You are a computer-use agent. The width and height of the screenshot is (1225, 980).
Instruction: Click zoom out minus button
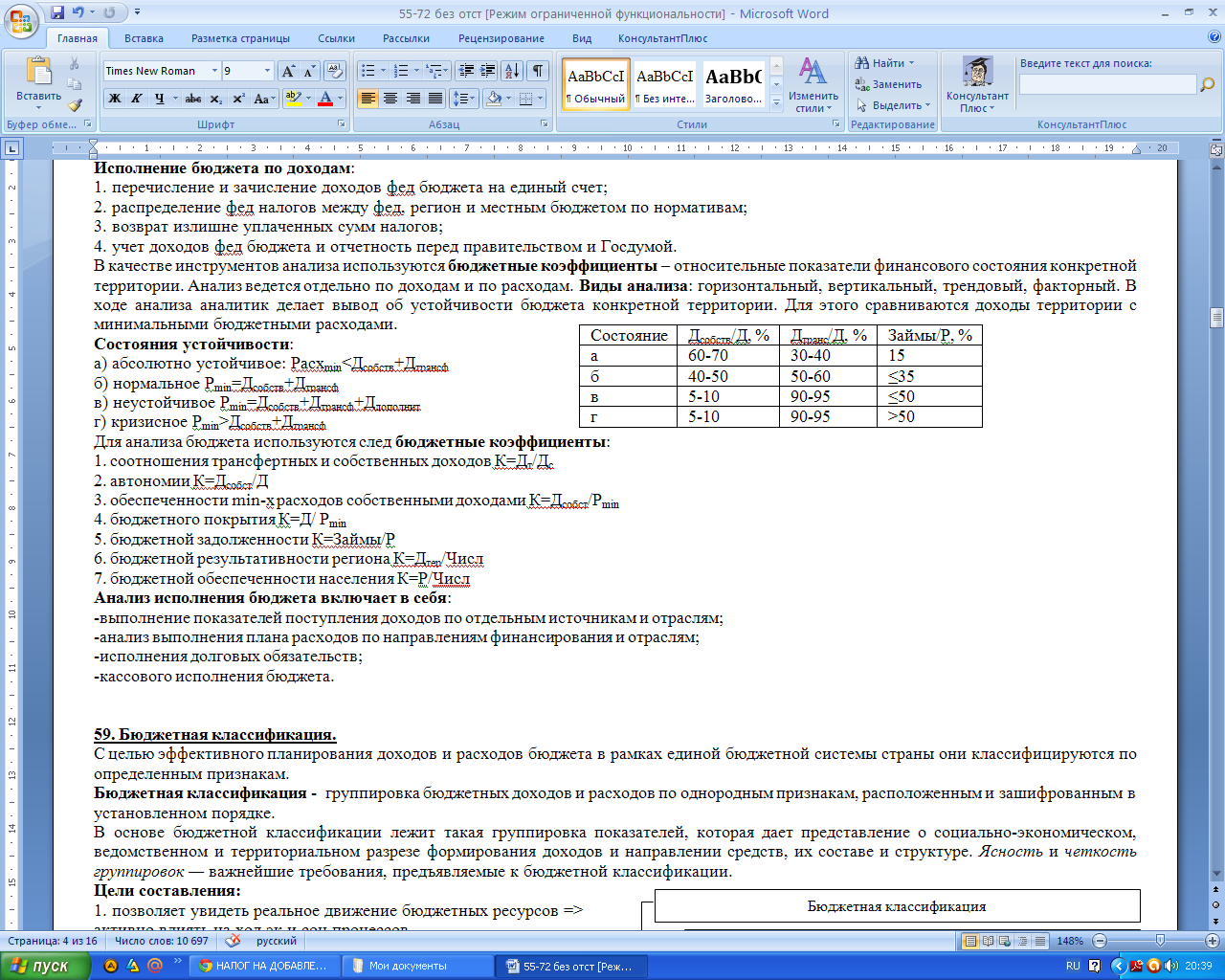coord(1100,941)
